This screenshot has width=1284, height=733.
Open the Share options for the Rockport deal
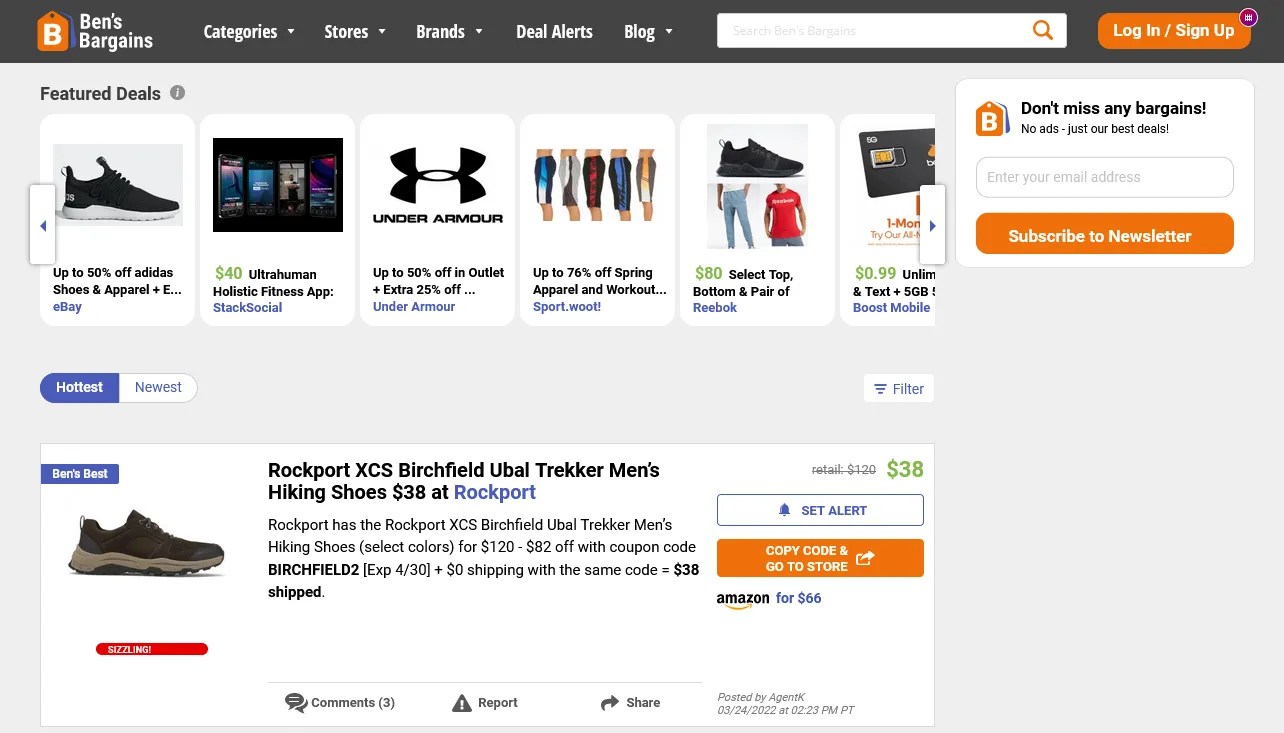click(609, 703)
